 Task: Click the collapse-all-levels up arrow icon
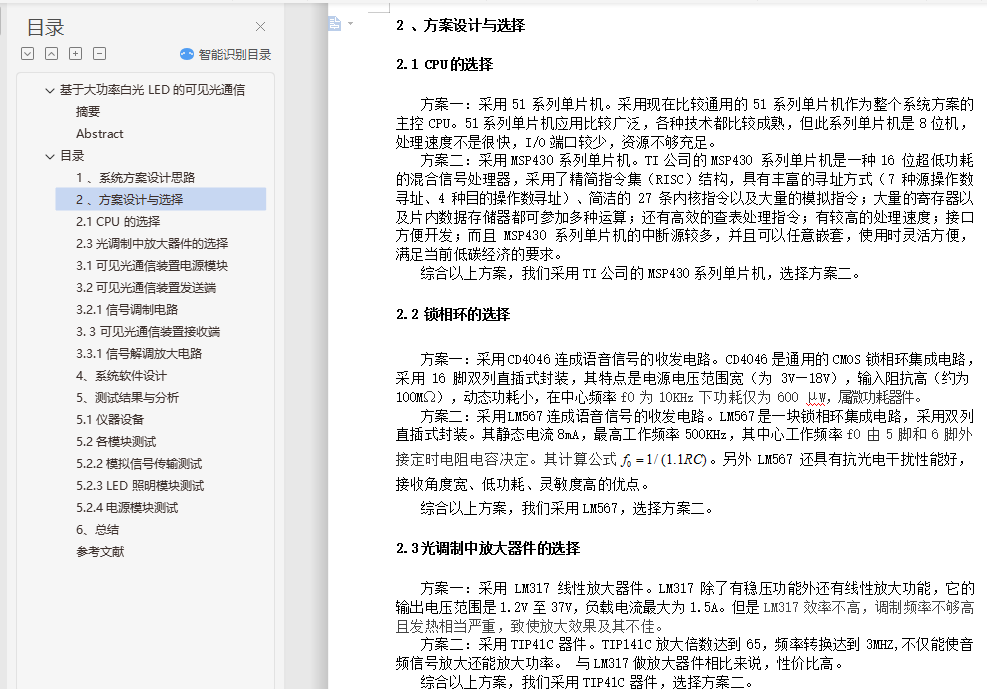[x=52, y=53]
